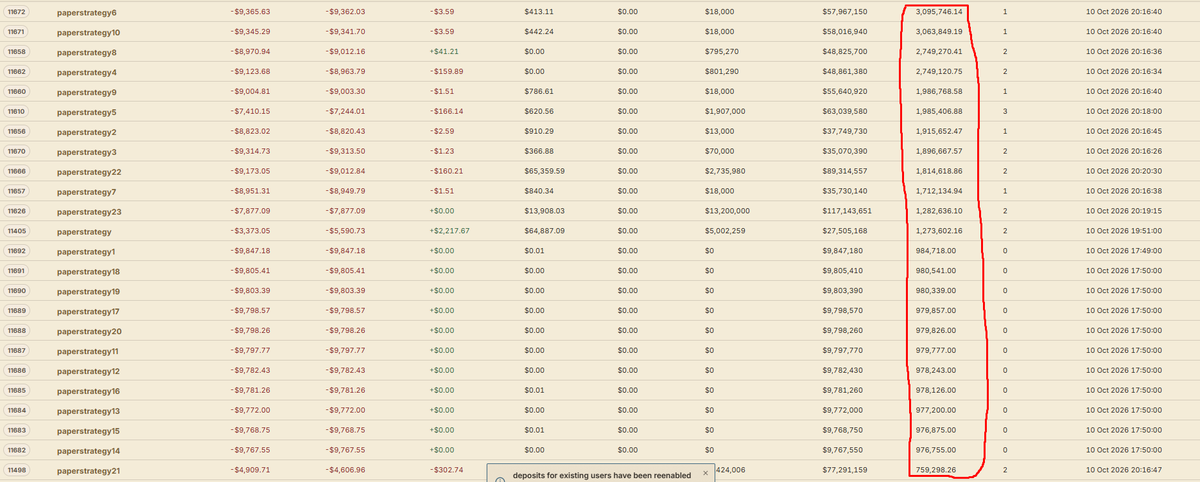Open ID badge 11658

coord(16,51)
